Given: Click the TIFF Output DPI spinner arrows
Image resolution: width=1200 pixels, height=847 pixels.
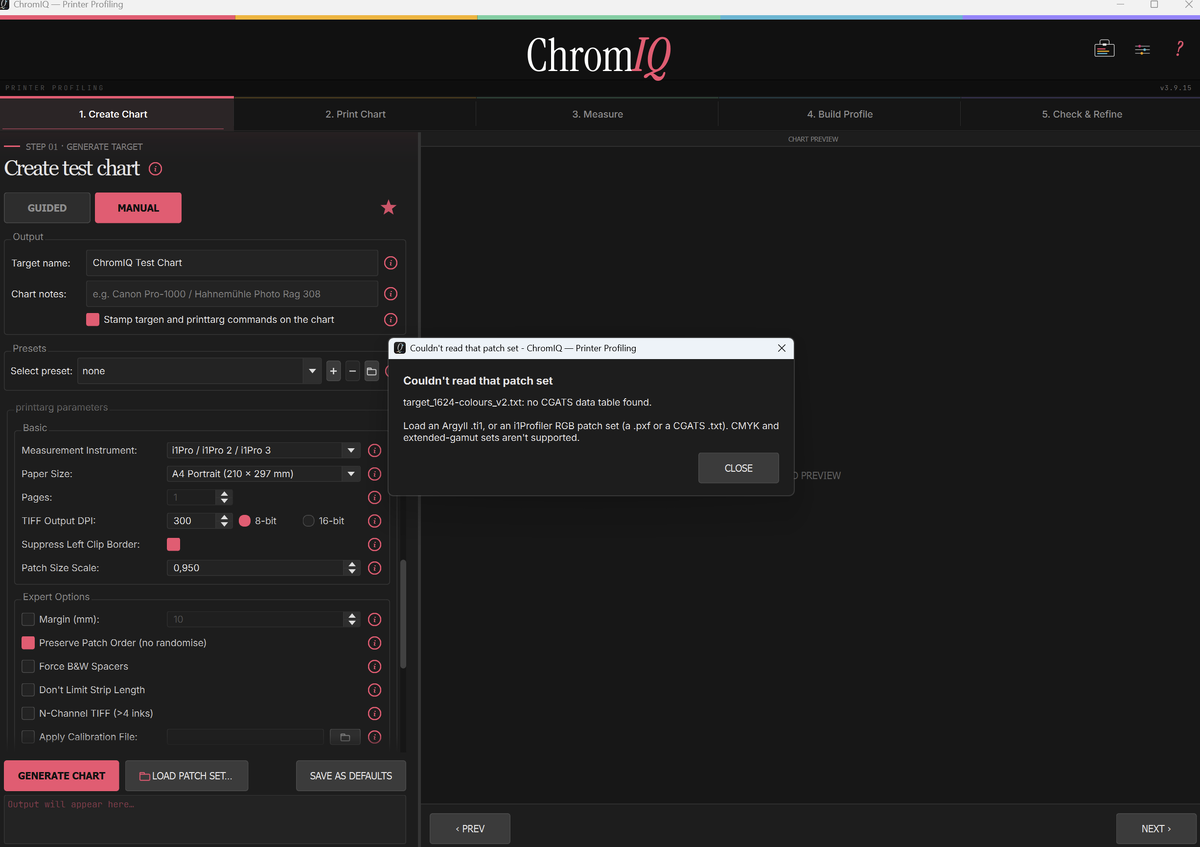Looking at the screenshot, I should pos(224,521).
